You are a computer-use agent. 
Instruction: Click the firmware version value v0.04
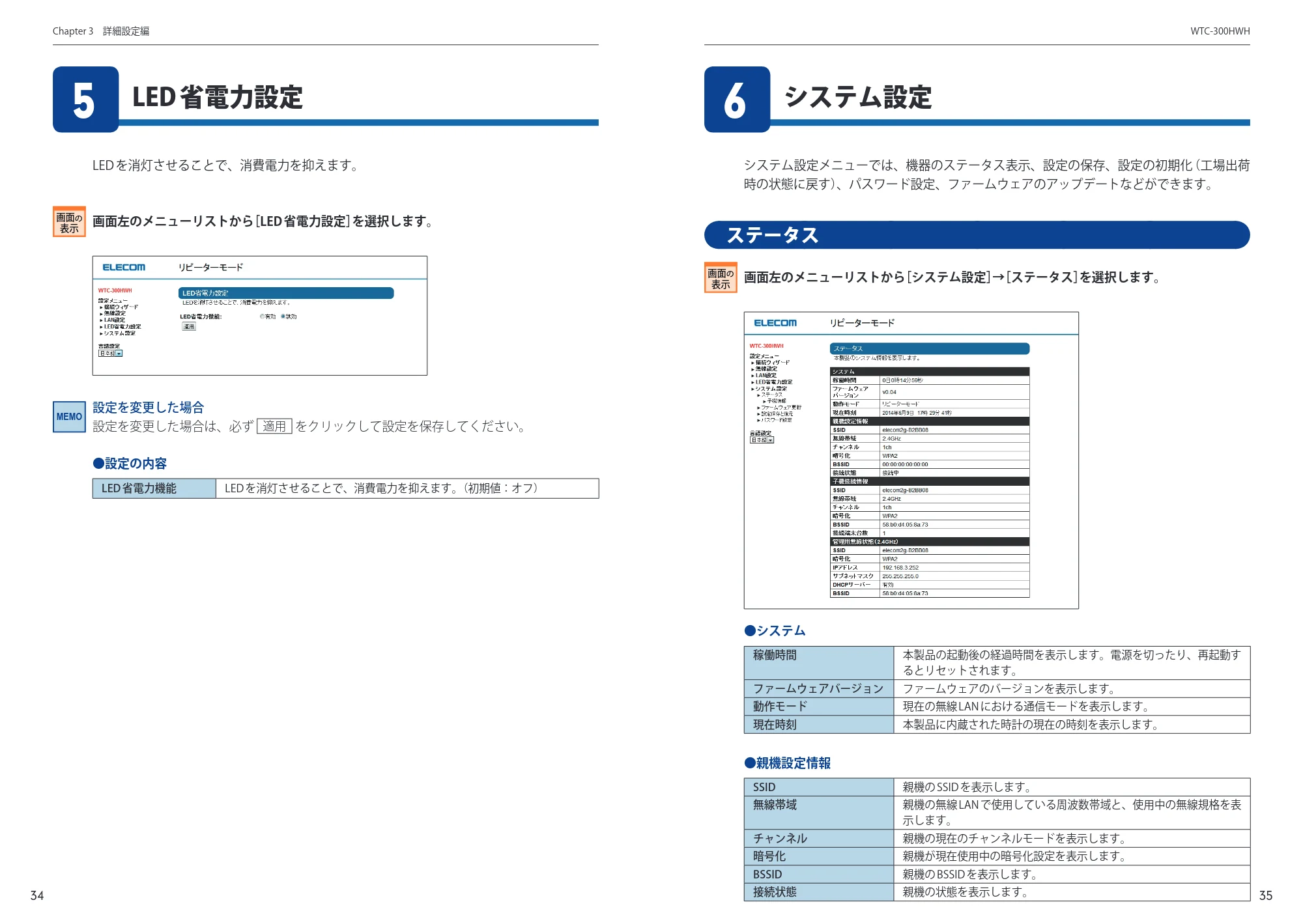coord(889,392)
